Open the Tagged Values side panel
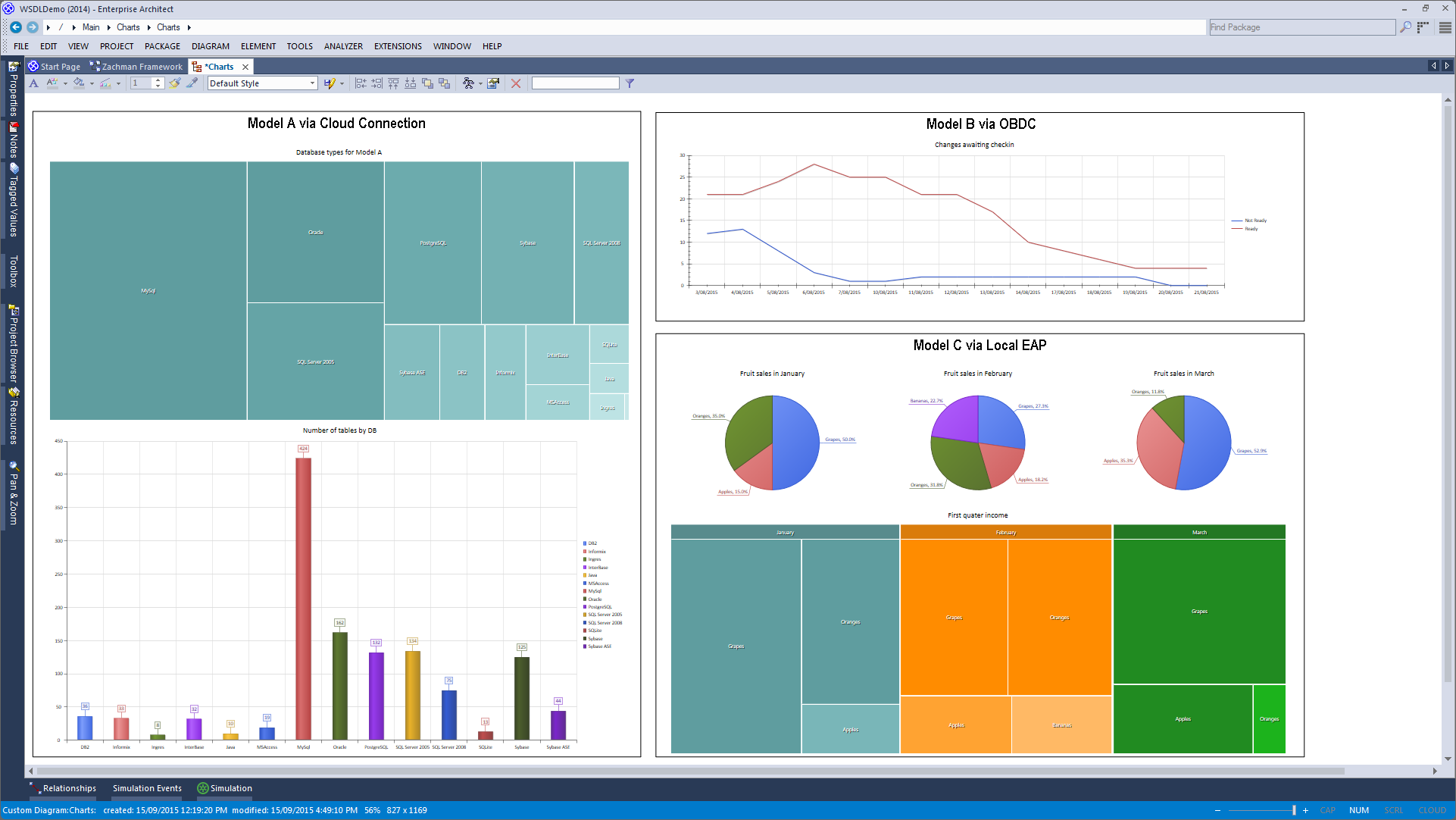Screen dimensions: 1456x820 pos(13,199)
